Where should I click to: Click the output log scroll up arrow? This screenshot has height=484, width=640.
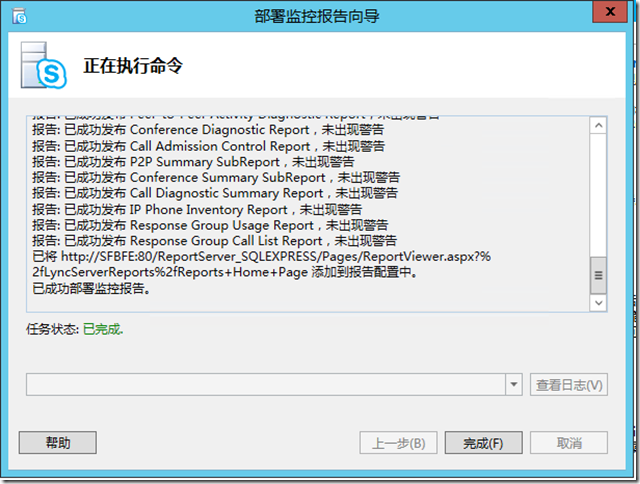click(x=598, y=125)
